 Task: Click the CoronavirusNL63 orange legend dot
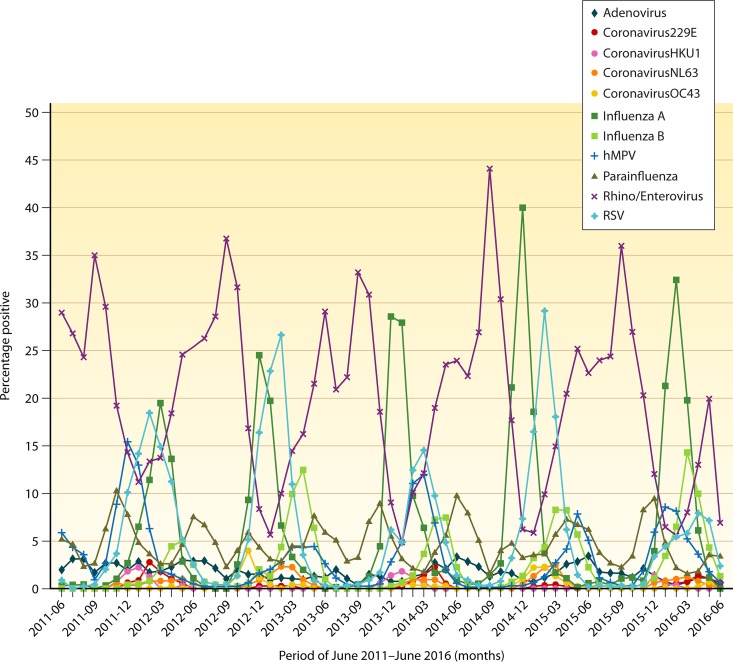pyautogui.click(x=594, y=73)
